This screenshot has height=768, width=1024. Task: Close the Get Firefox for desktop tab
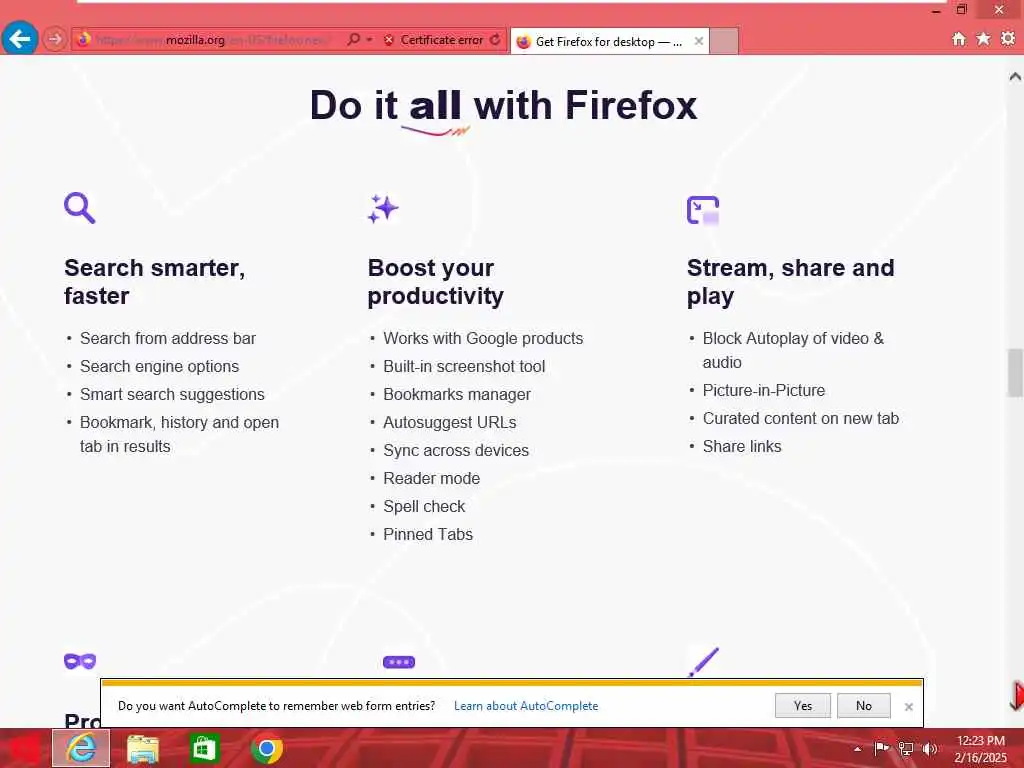click(x=699, y=41)
